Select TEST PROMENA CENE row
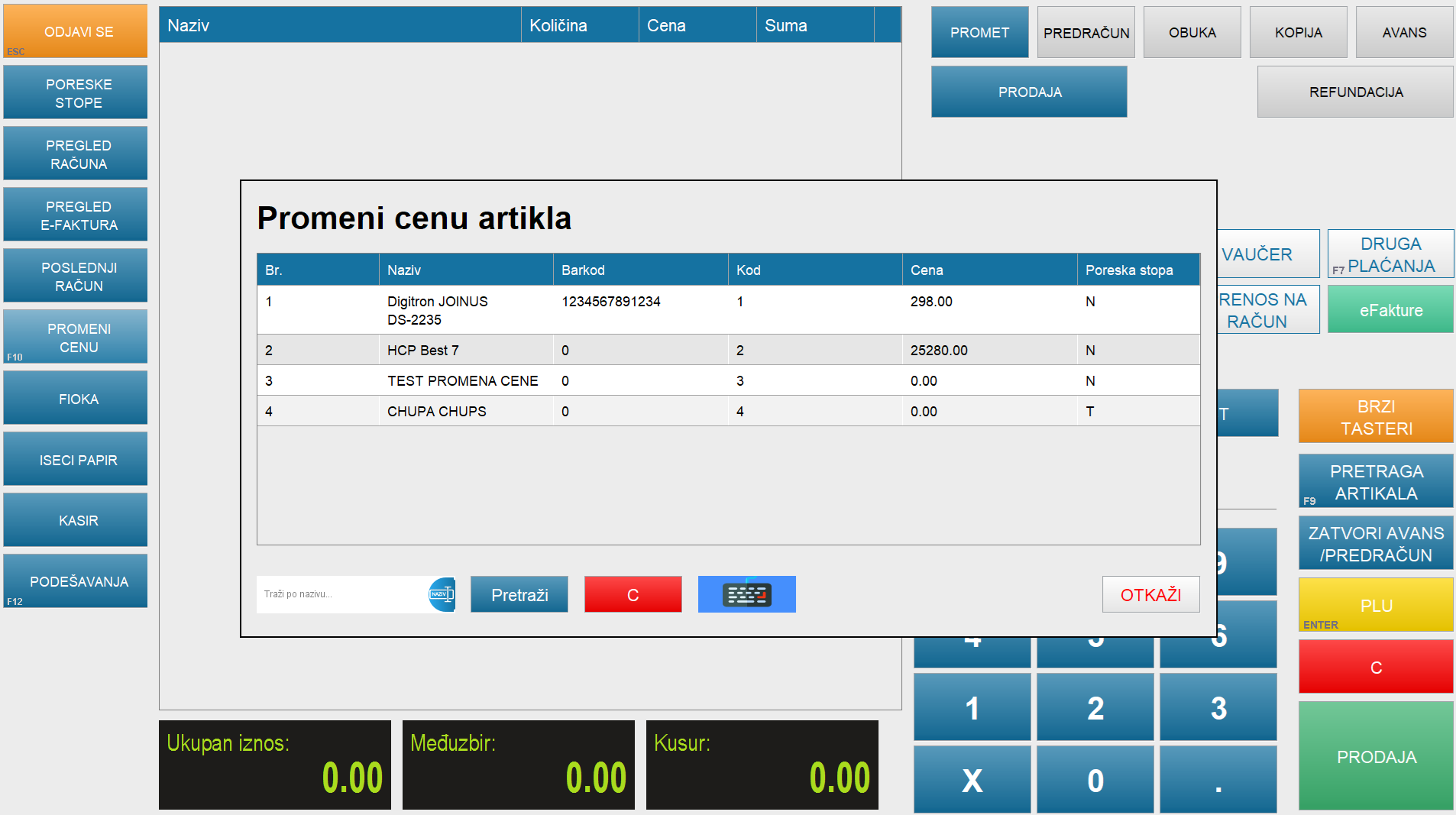The image size is (1456, 815). (728, 380)
